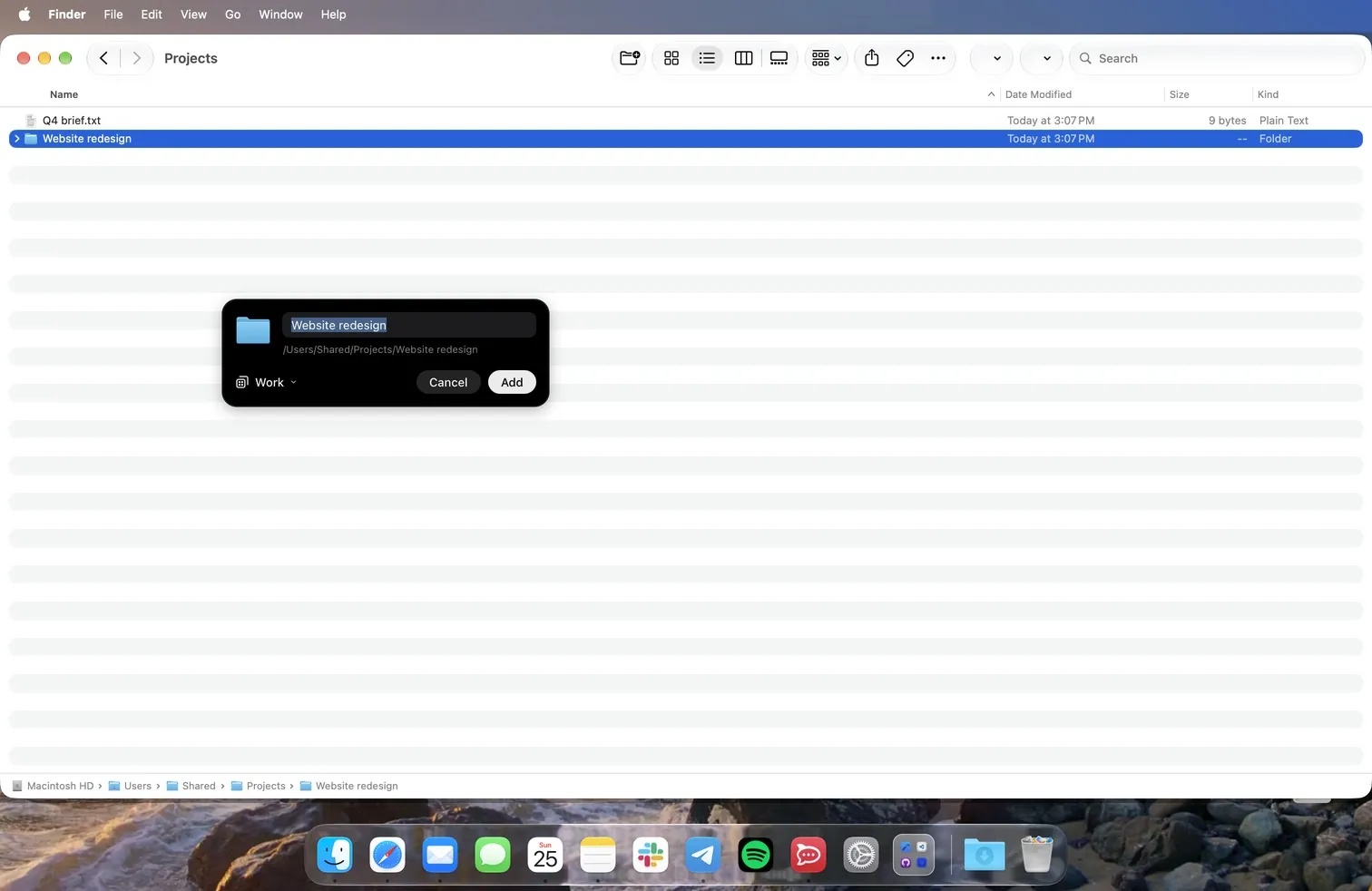Sort by the Name column header
The image size is (1372, 891).
64,94
